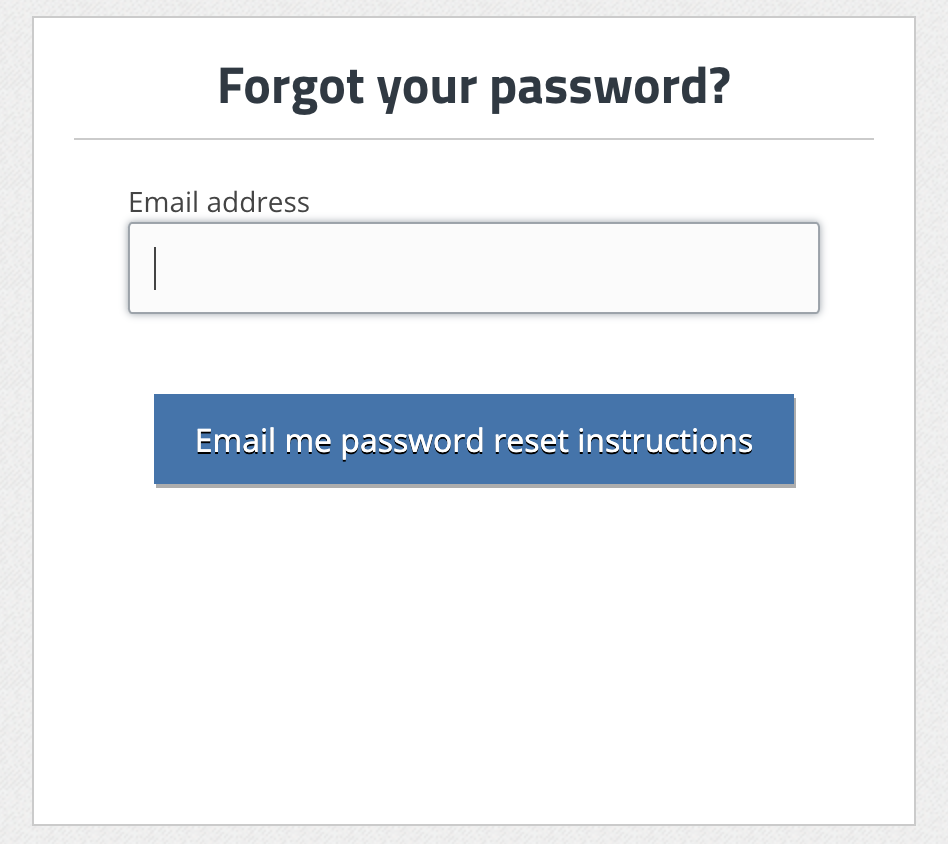This screenshot has height=844, width=948.
Task: Click the blue password reset button
Action: [x=474, y=440]
